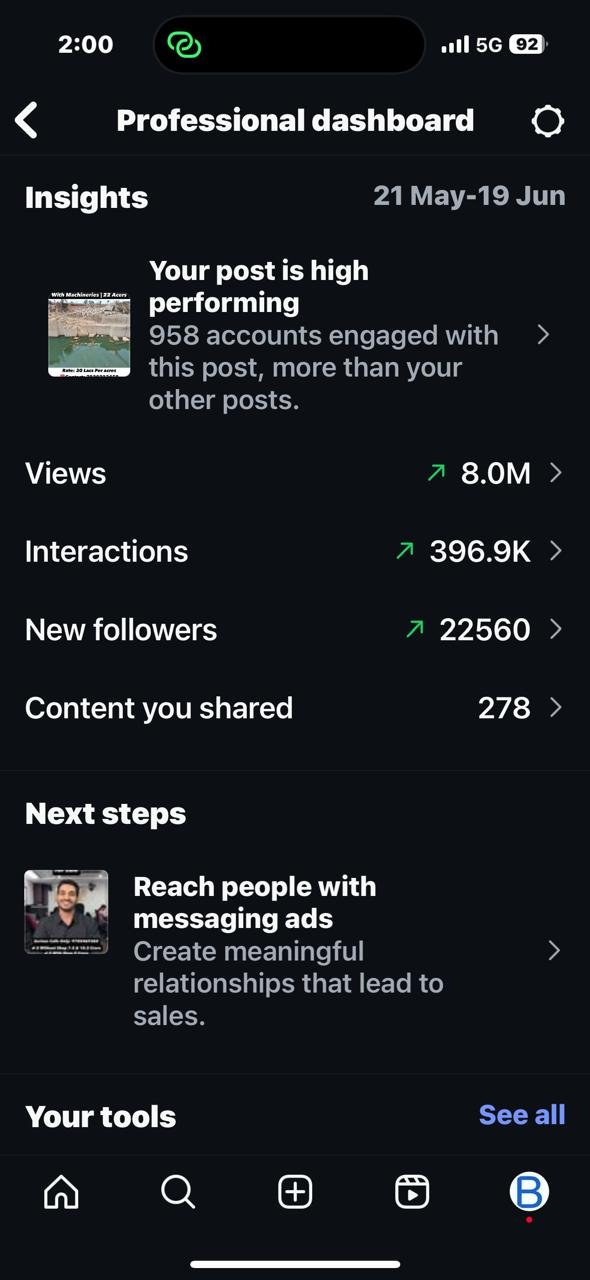
Task: Open high performing post chevron
Action: [x=543, y=334]
